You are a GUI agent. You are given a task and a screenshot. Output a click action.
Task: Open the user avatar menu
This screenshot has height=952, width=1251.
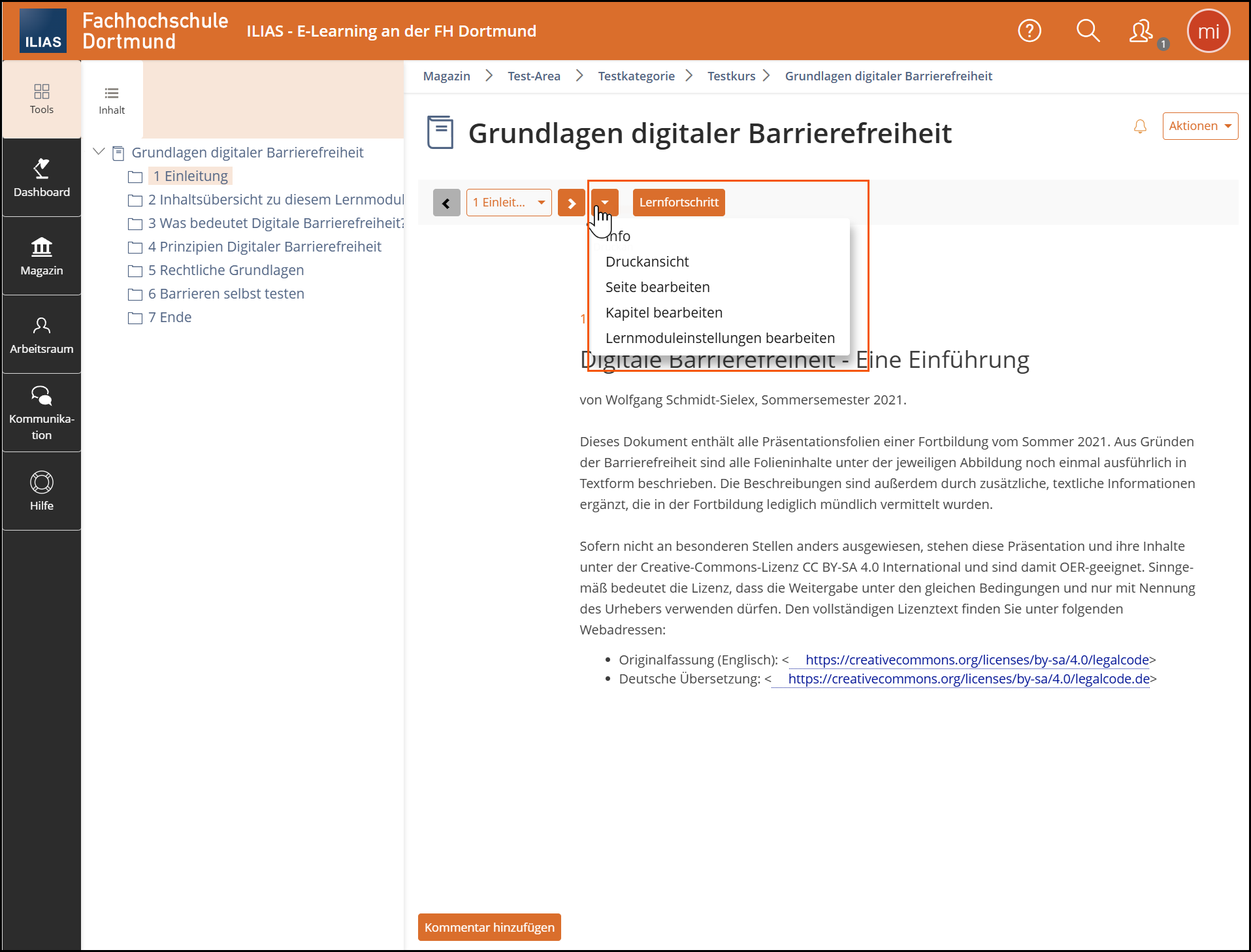pos(1208,31)
